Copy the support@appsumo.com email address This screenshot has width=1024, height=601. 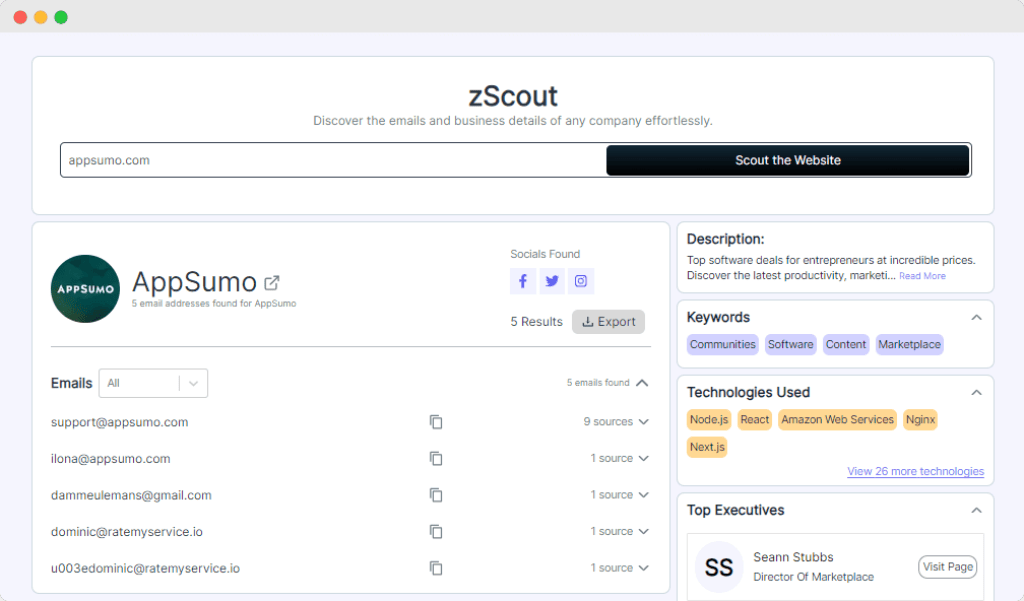tap(436, 422)
